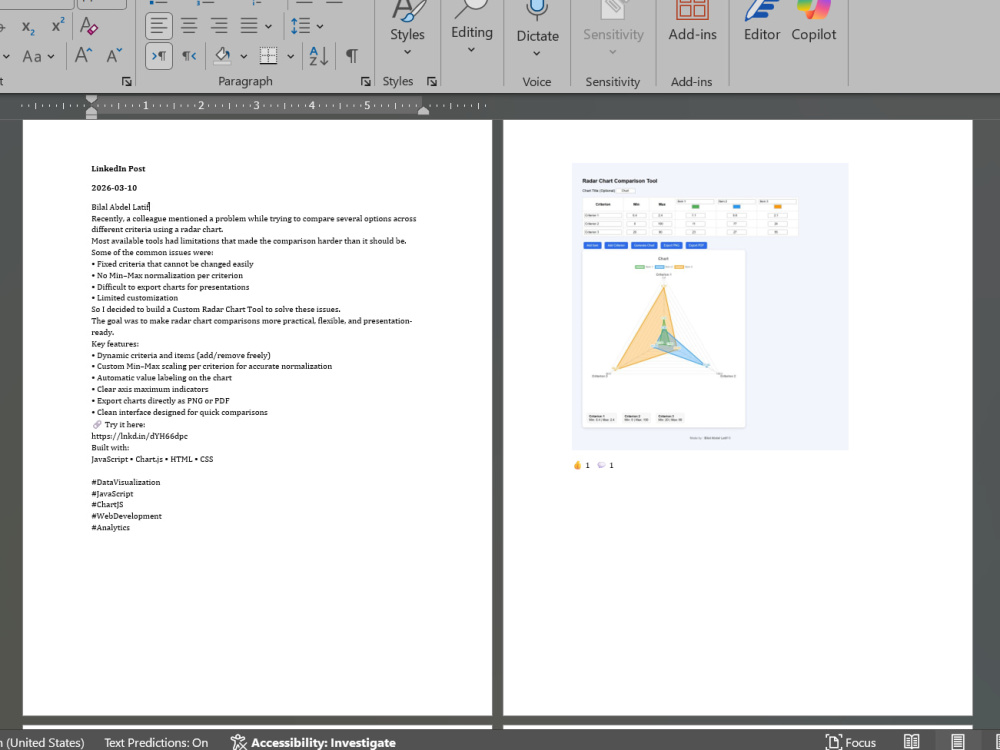Click the #WebDevelopment hashtag line

click(x=126, y=516)
